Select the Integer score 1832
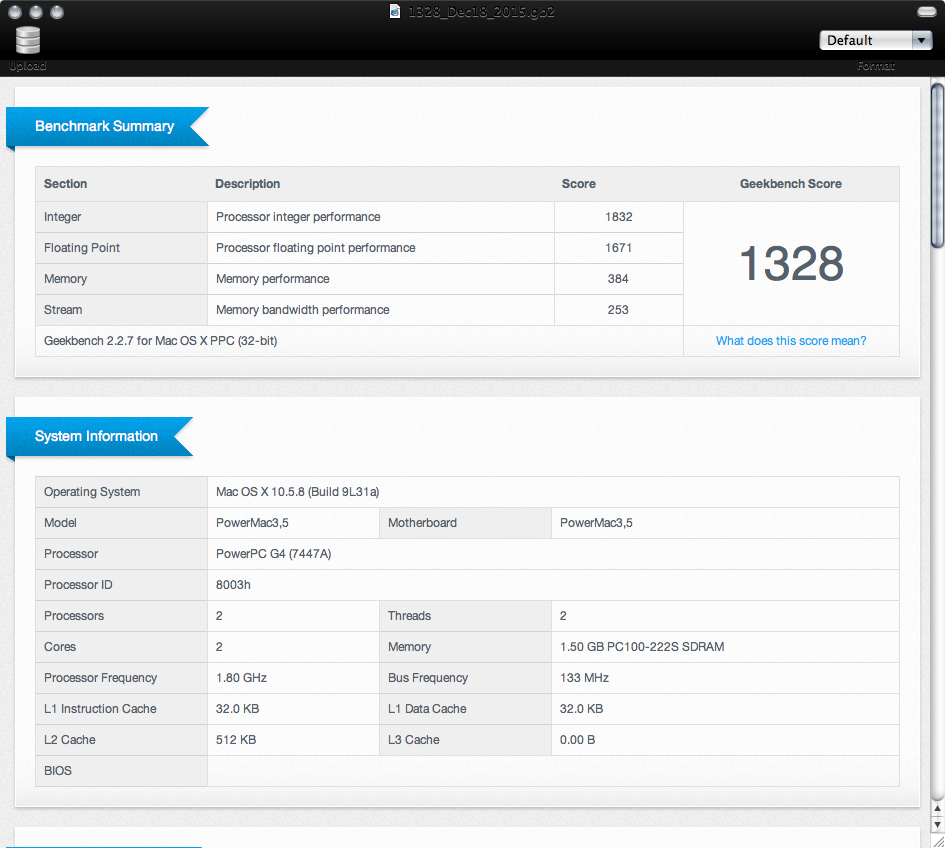The image size is (945, 848). pyautogui.click(x=618, y=217)
